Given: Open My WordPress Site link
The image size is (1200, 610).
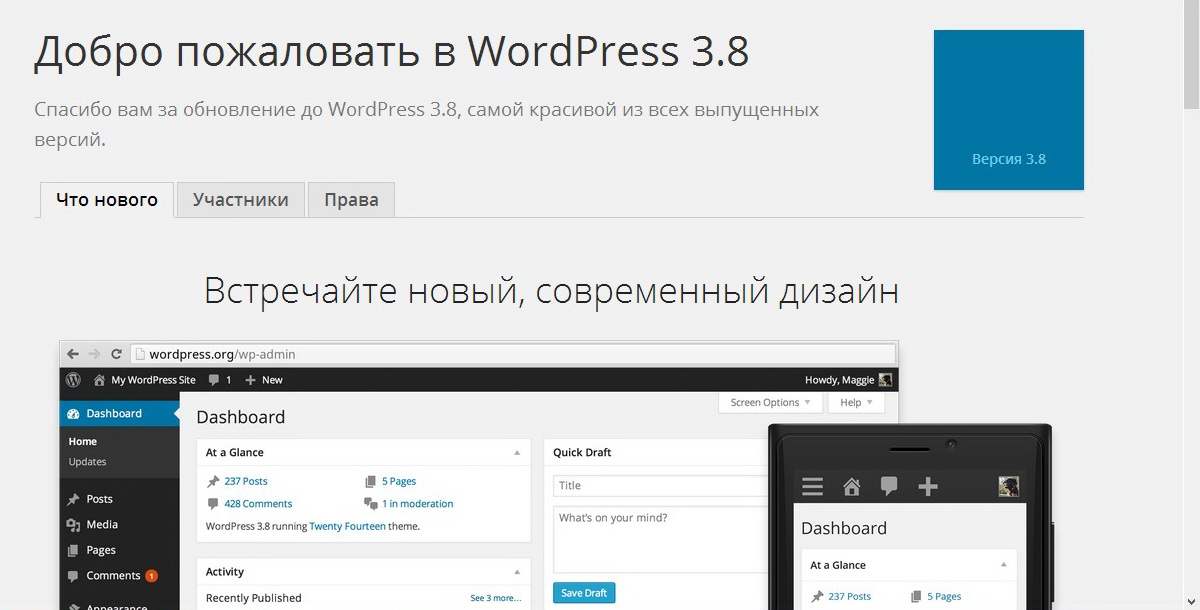Looking at the screenshot, I should coord(153,380).
